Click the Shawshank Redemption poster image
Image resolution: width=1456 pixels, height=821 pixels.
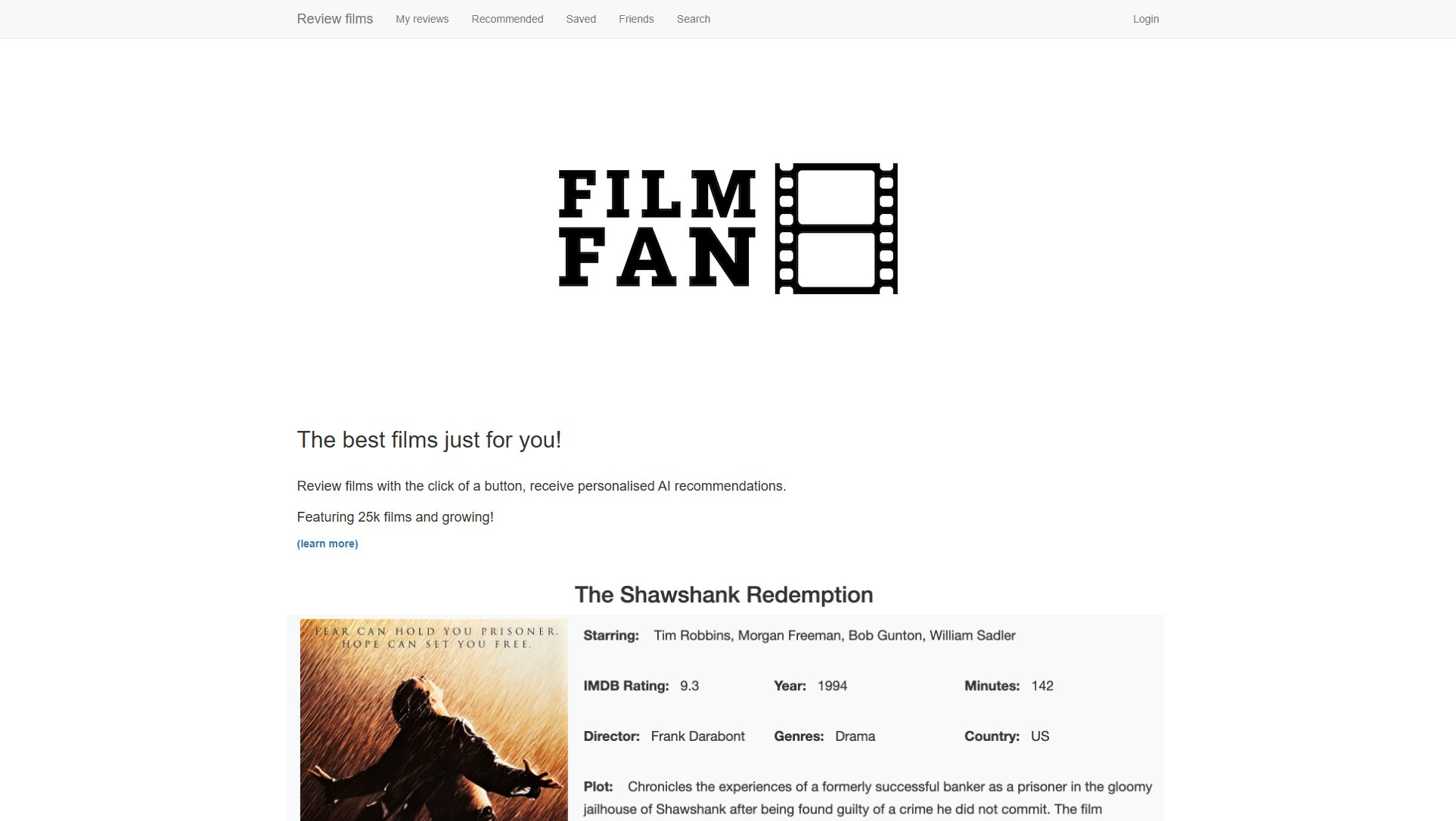(x=434, y=720)
